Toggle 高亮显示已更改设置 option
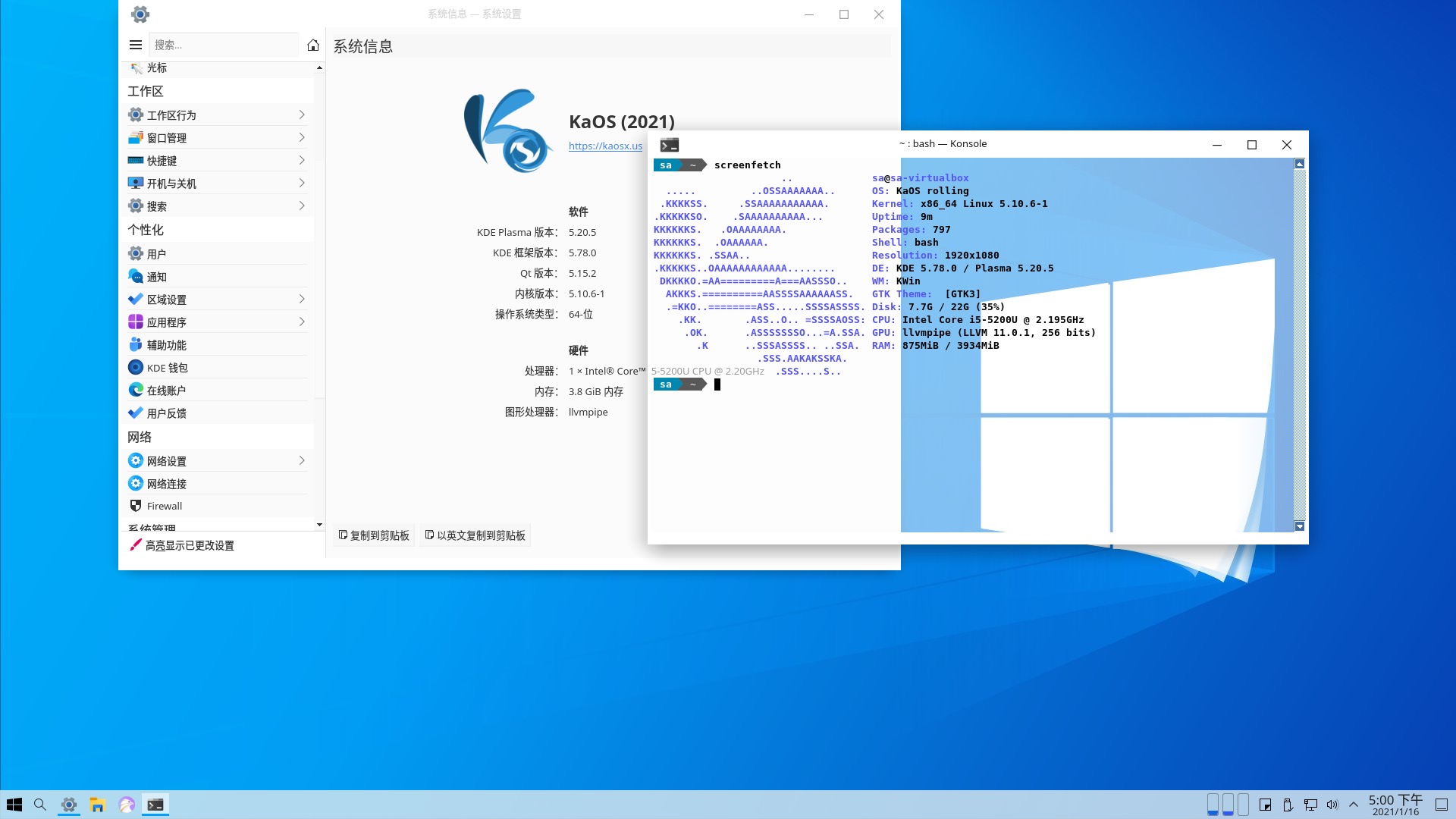Image resolution: width=1456 pixels, height=819 pixels. pyautogui.click(x=182, y=545)
